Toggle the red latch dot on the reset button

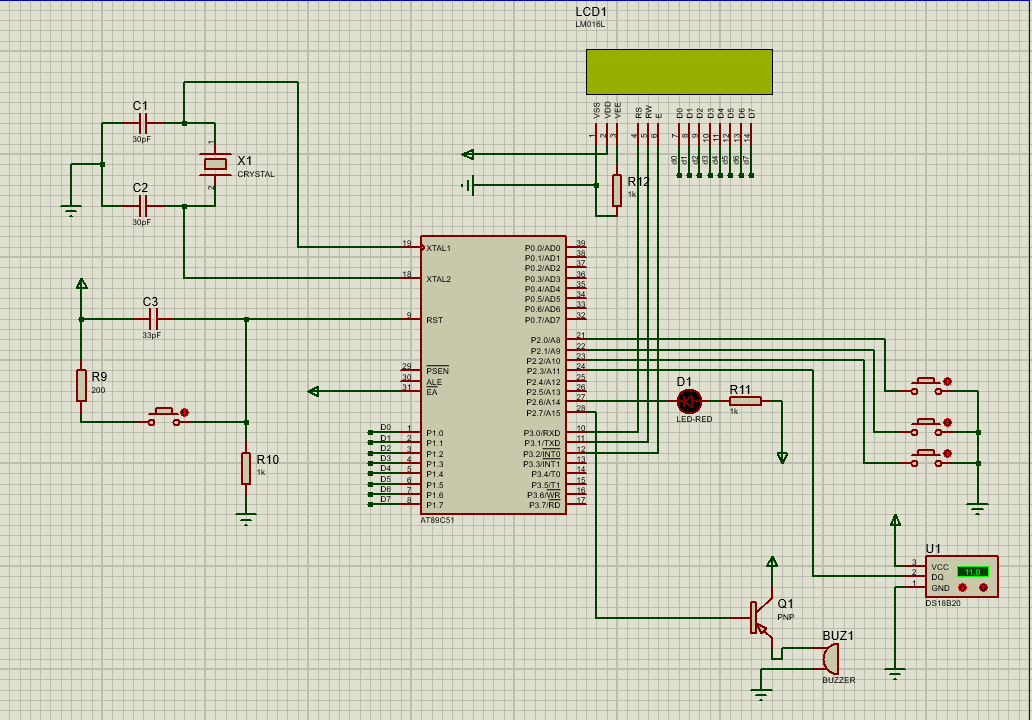coord(184,413)
